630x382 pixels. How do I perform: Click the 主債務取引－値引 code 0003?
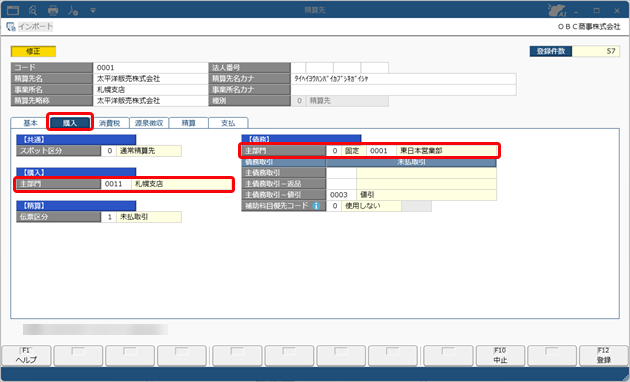point(341,195)
